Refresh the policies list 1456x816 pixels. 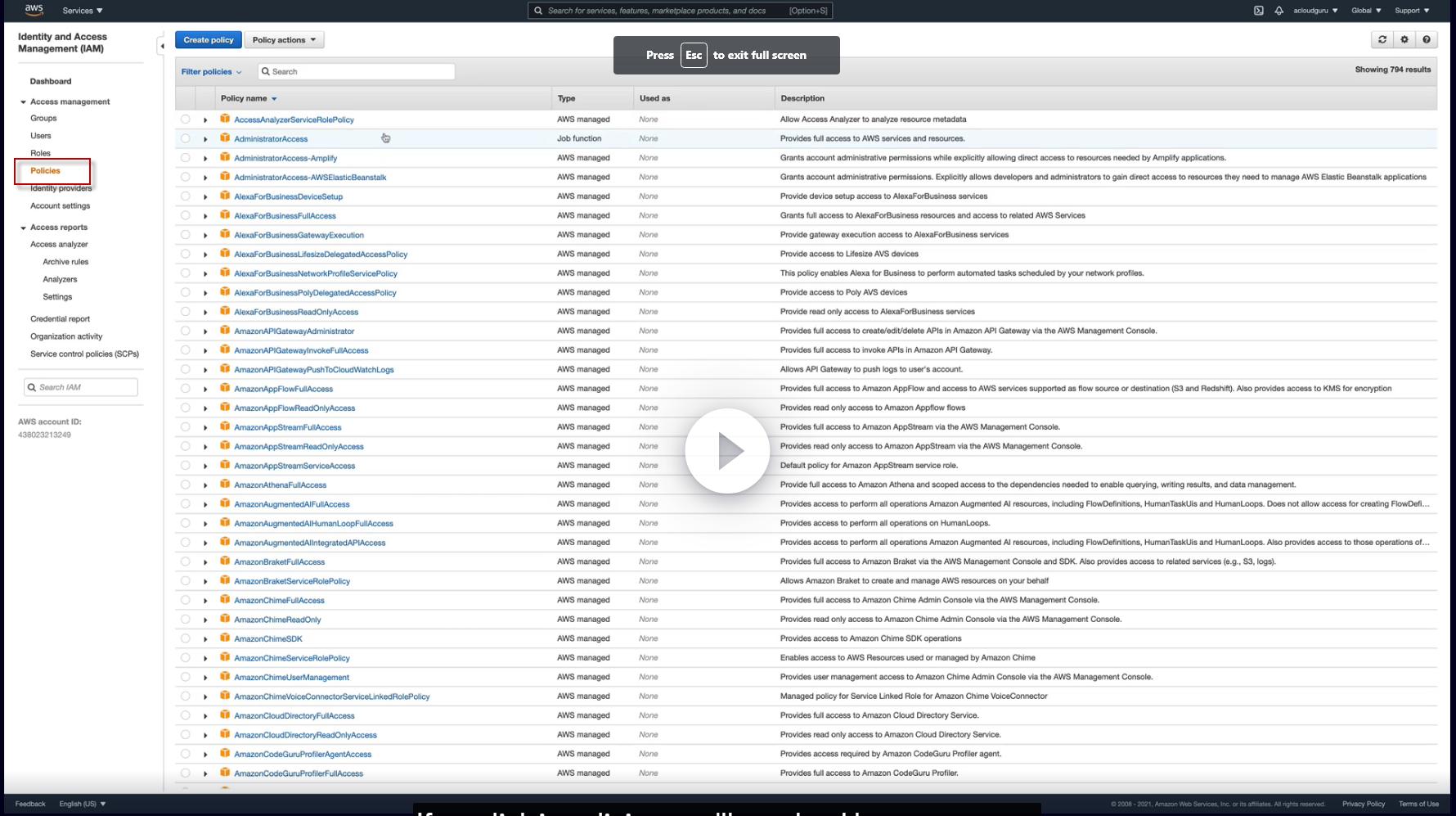click(1382, 39)
